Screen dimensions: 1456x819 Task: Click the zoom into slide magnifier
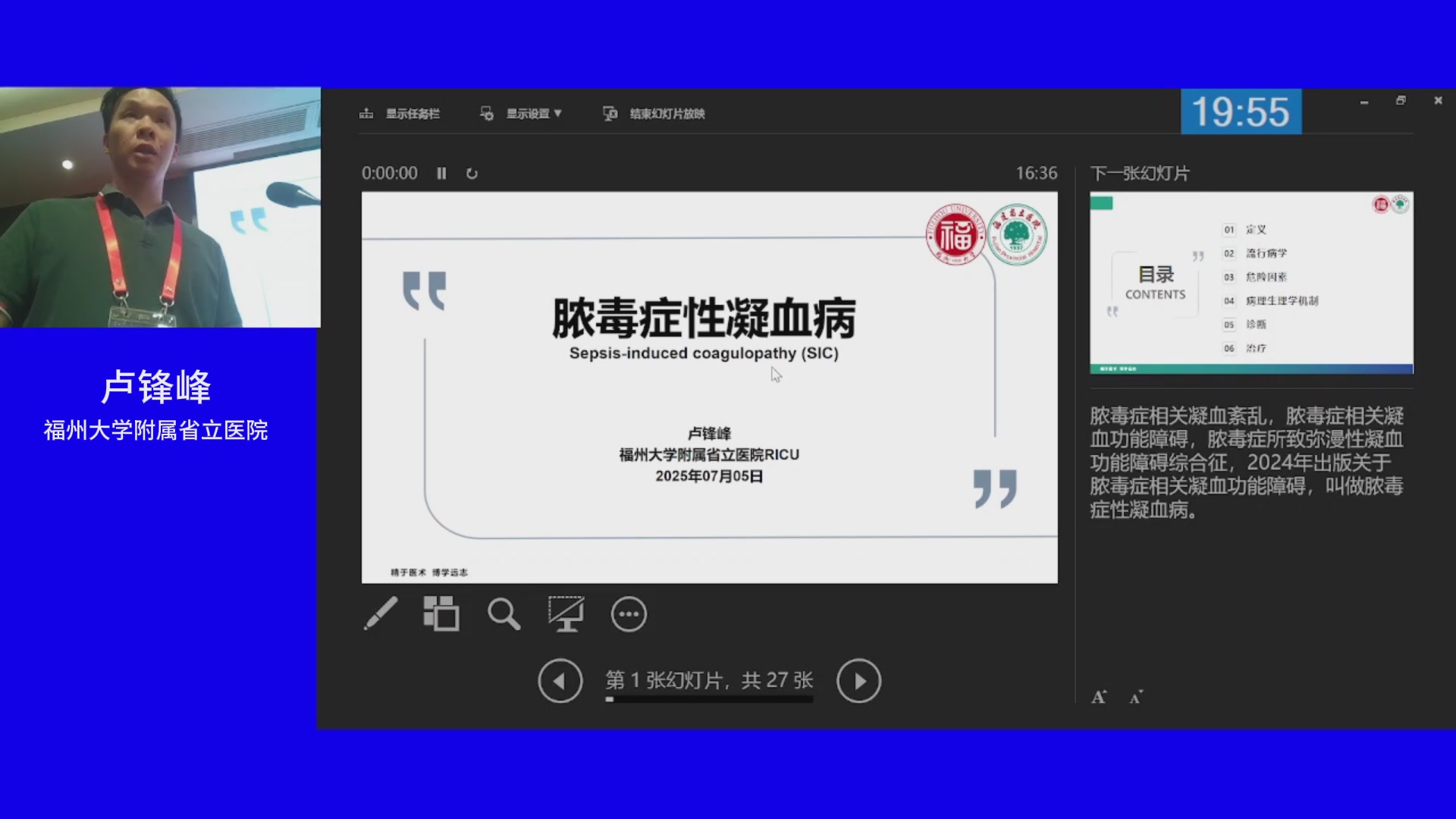504,614
